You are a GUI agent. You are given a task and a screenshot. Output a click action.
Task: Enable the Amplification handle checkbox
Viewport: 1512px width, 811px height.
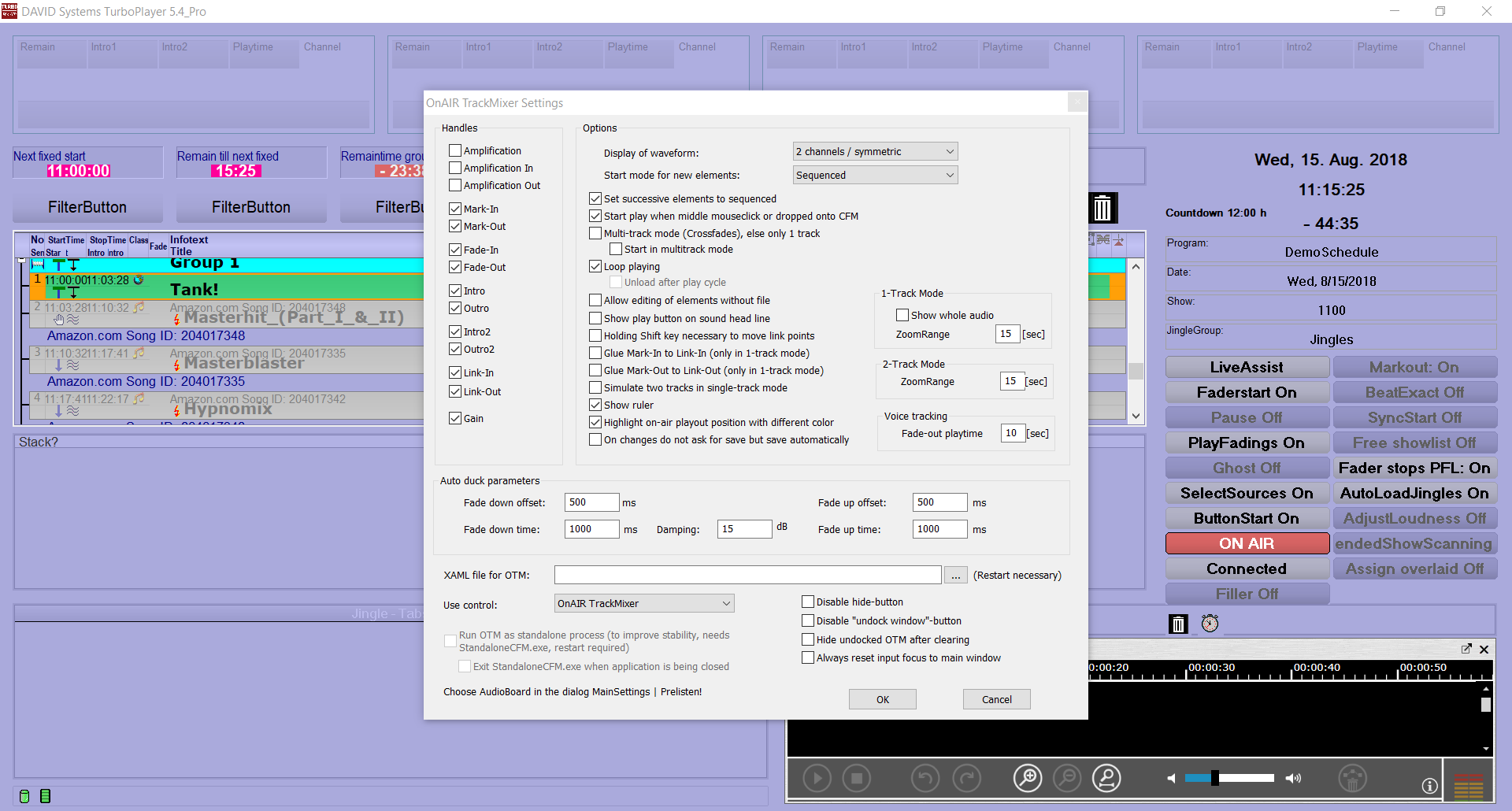tap(455, 150)
